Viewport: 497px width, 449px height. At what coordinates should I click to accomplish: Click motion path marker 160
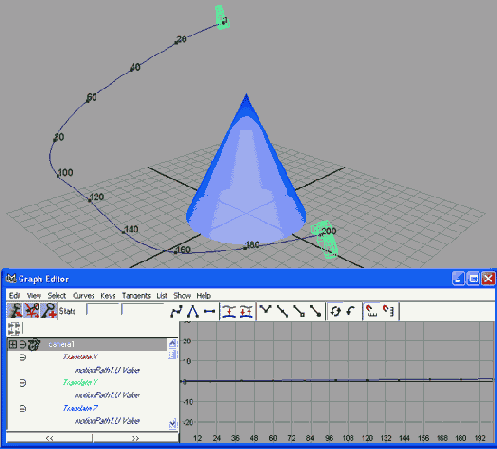point(182,250)
